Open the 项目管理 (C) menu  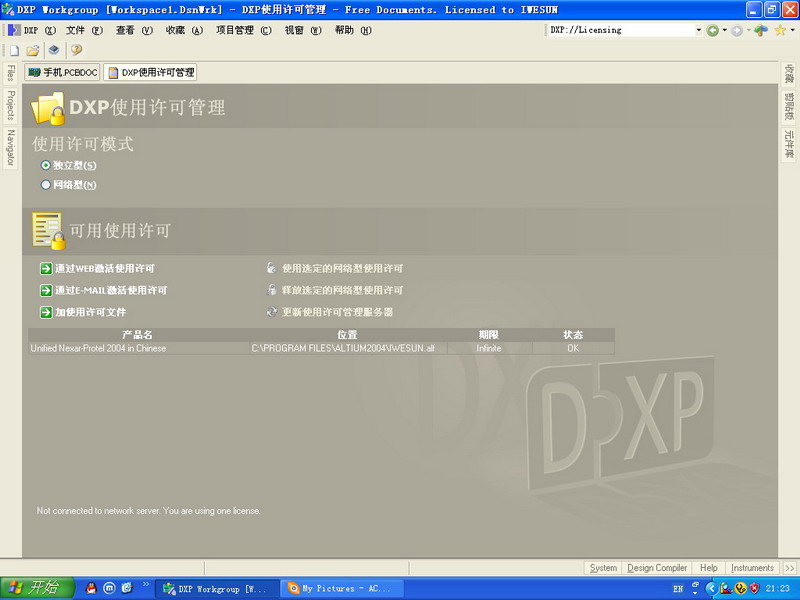pos(244,31)
